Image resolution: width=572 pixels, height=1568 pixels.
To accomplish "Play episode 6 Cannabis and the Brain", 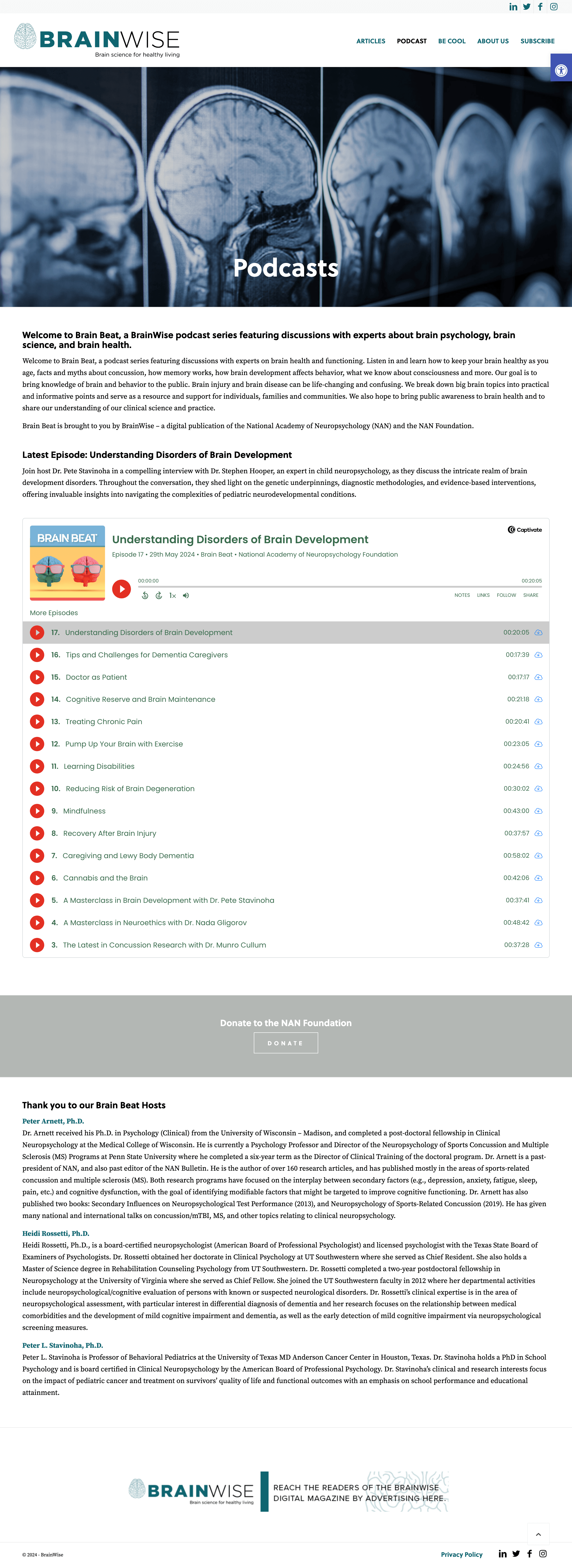I will pyautogui.click(x=37, y=878).
